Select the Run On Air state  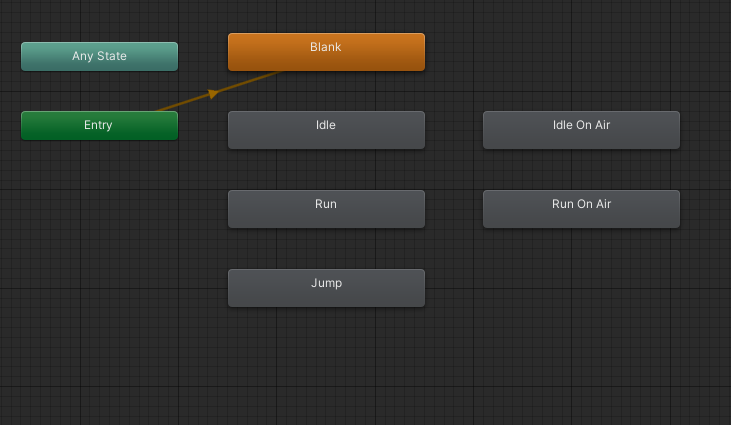(581, 209)
